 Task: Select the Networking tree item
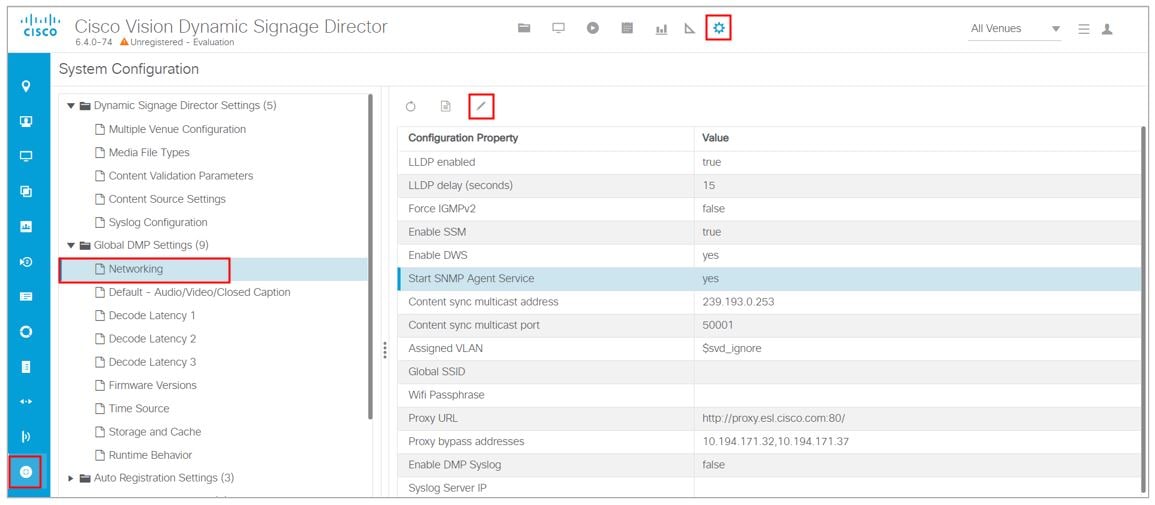(x=136, y=269)
